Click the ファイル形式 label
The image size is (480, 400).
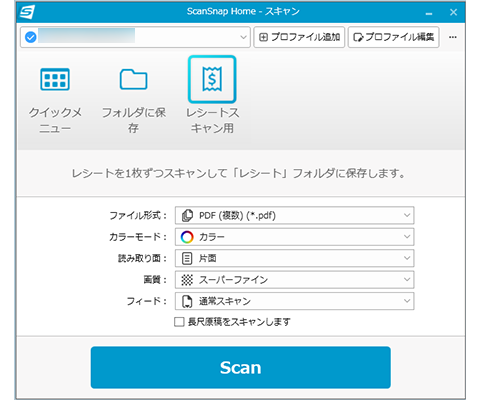point(138,215)
